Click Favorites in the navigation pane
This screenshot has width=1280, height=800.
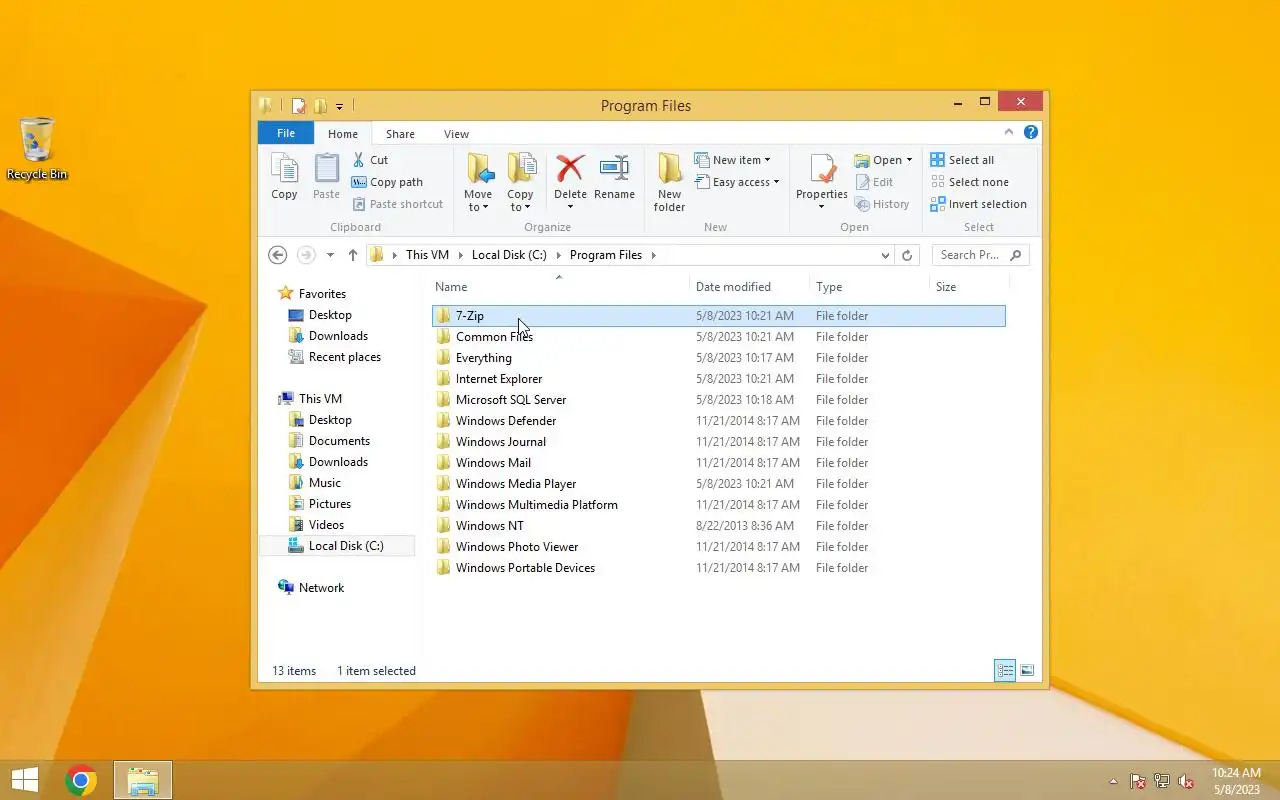pyautogui.click(x=322, y=294)
